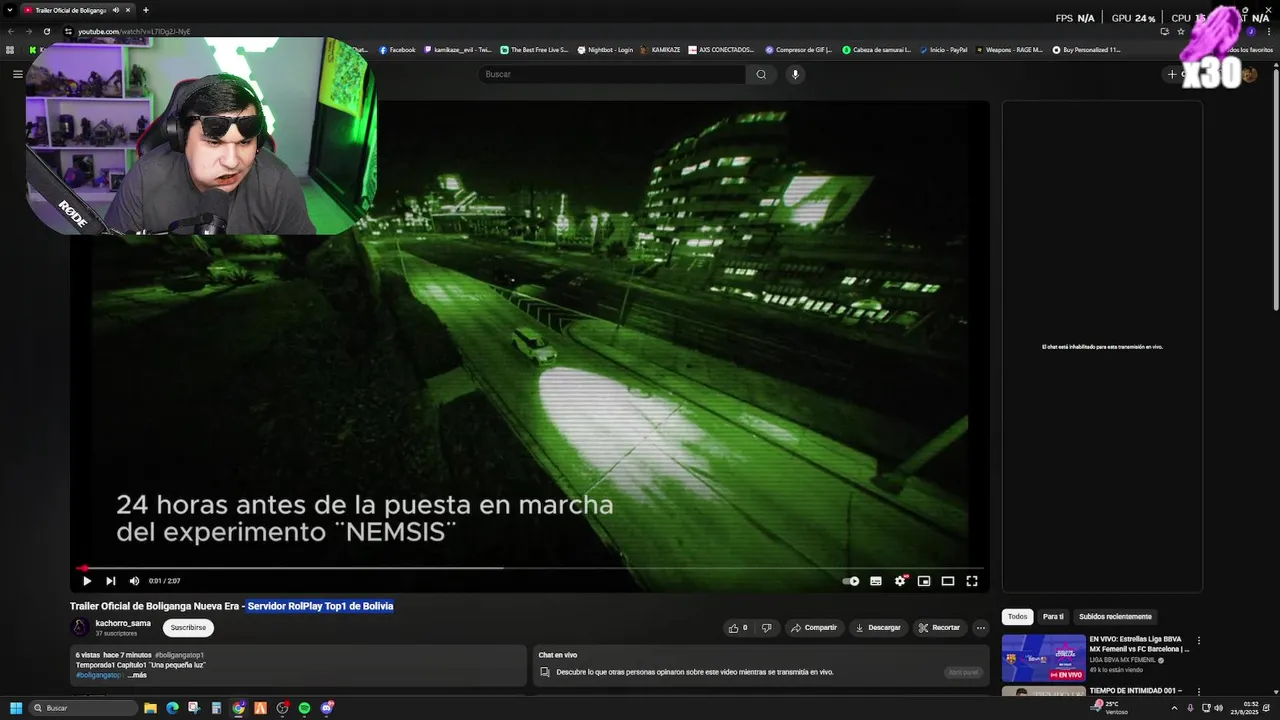
Task: Activate voice search microphone
Action: point(796,74)
